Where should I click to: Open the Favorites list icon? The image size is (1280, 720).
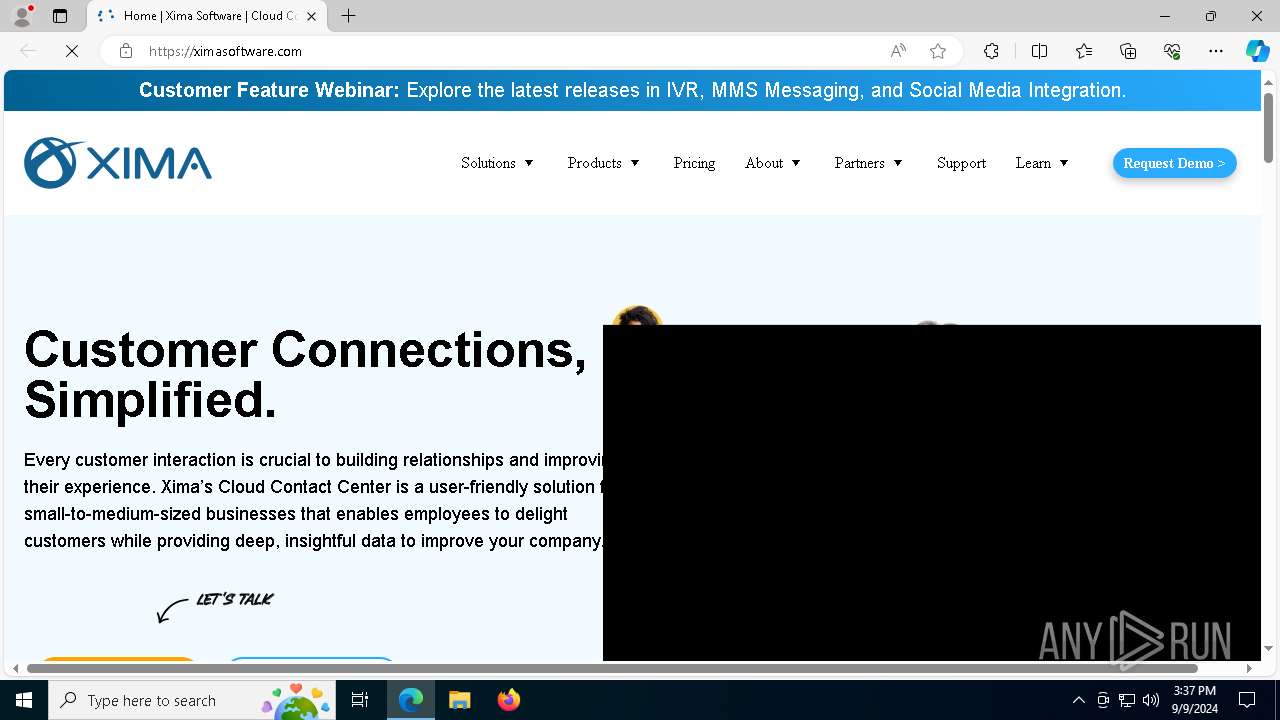point(1084,51)
